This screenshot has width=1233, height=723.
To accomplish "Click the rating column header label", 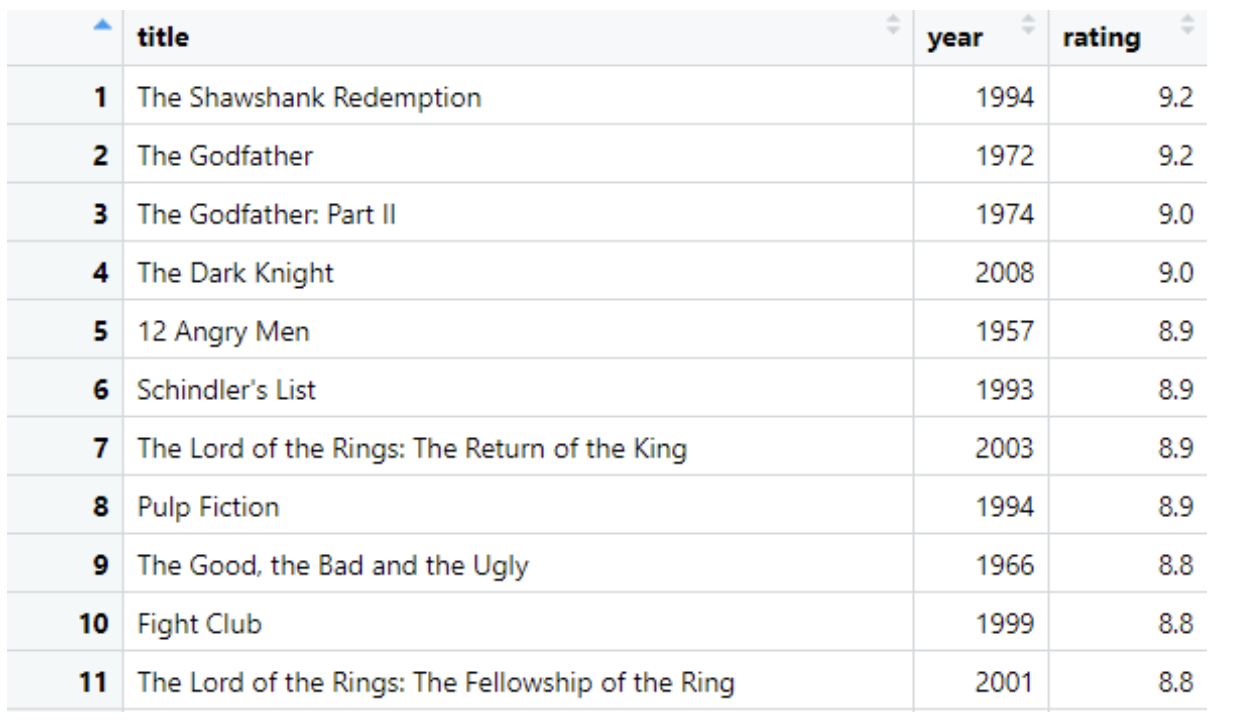I will tap(1101, 39).
